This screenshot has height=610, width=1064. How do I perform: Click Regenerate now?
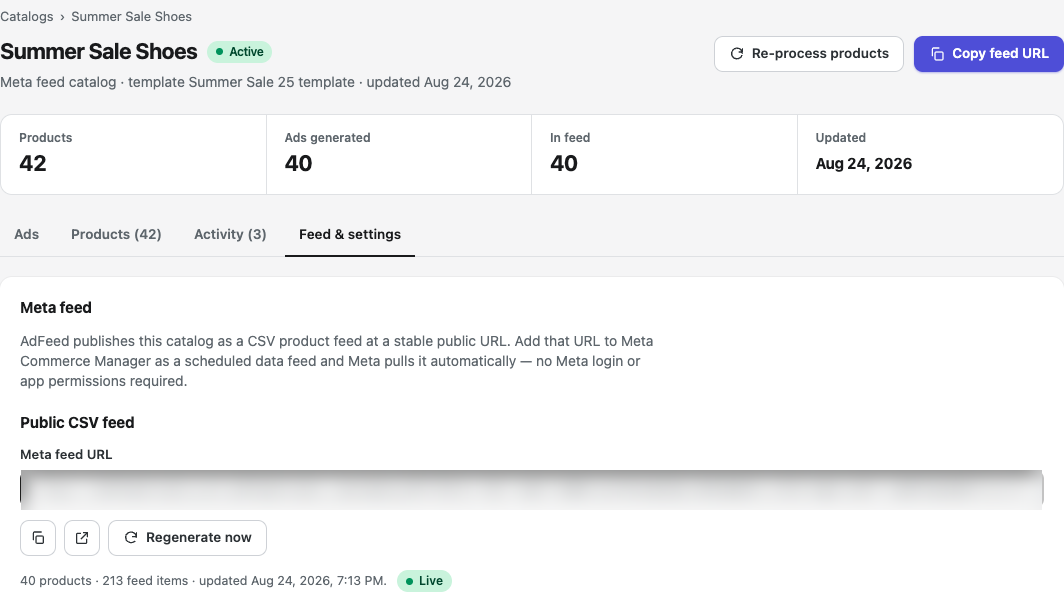[187, 538]
